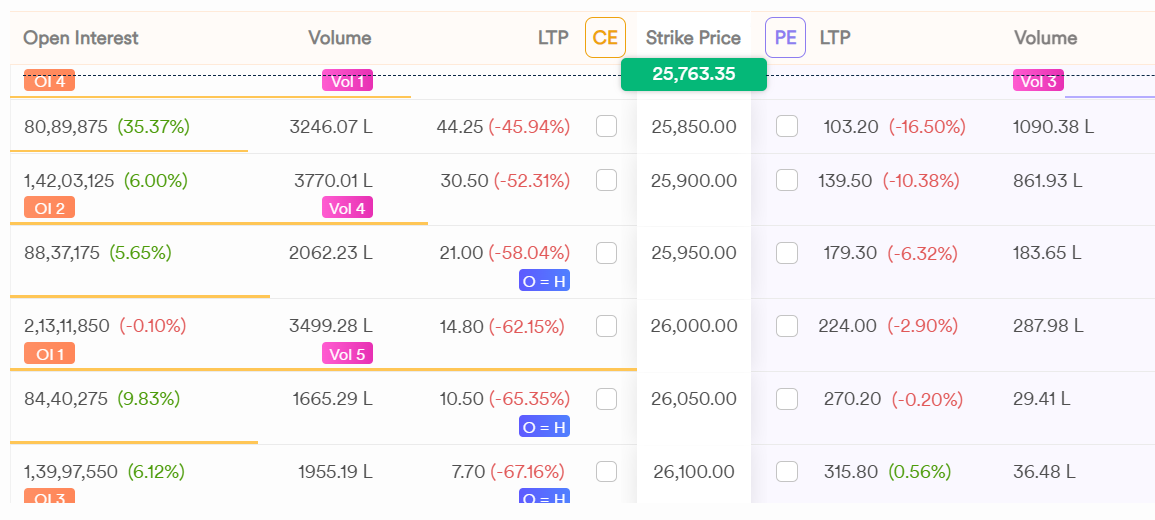1155x520 pixels.
Task: Tick the CE checkbox for 25,850.00 strike
Action: tap(606, 127)
